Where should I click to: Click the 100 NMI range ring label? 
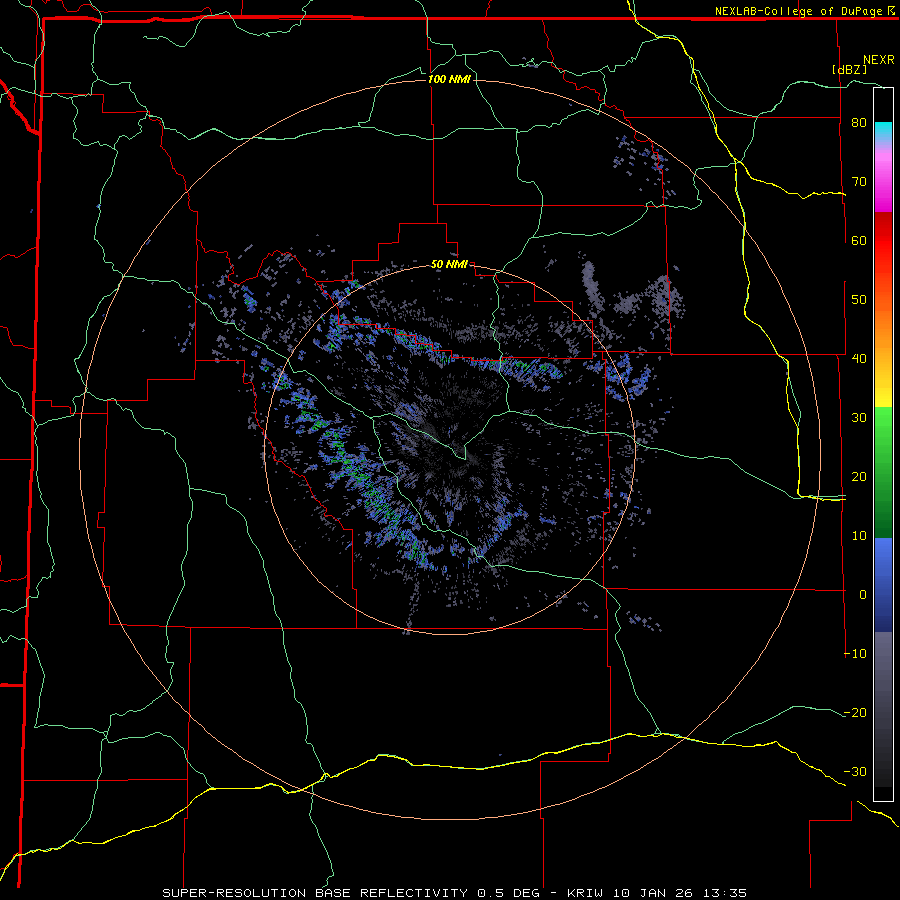pos(449,79)
